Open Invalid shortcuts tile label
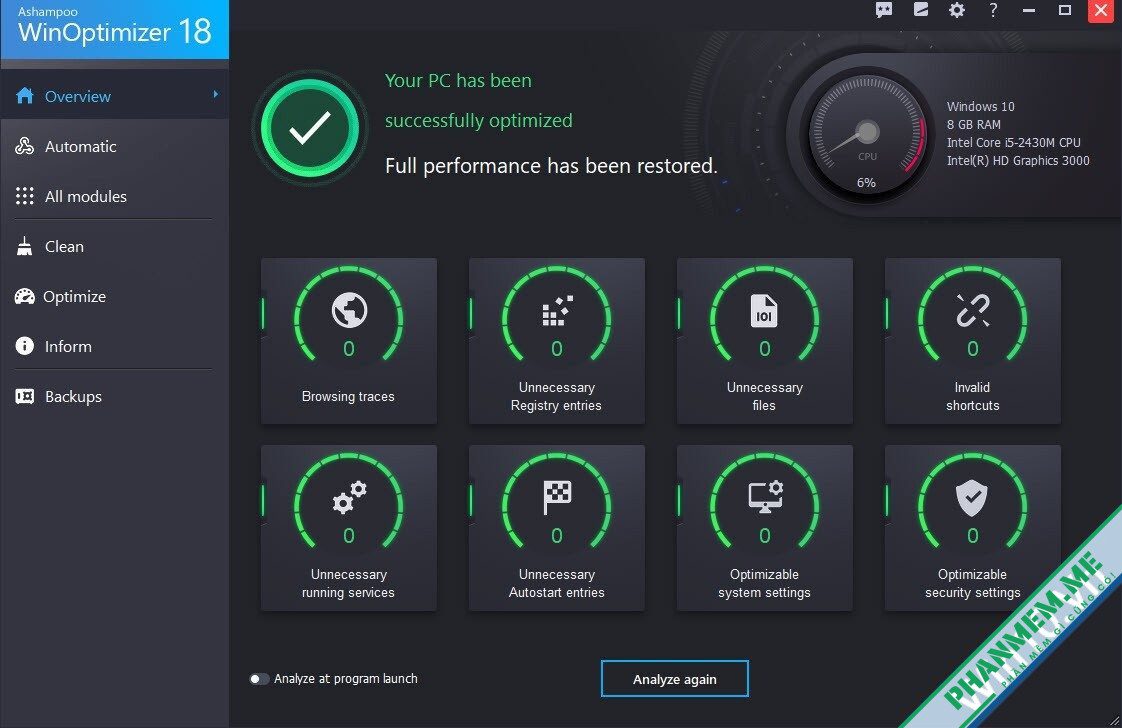The width and height of the screenshot is (1122, 728). 972,397
